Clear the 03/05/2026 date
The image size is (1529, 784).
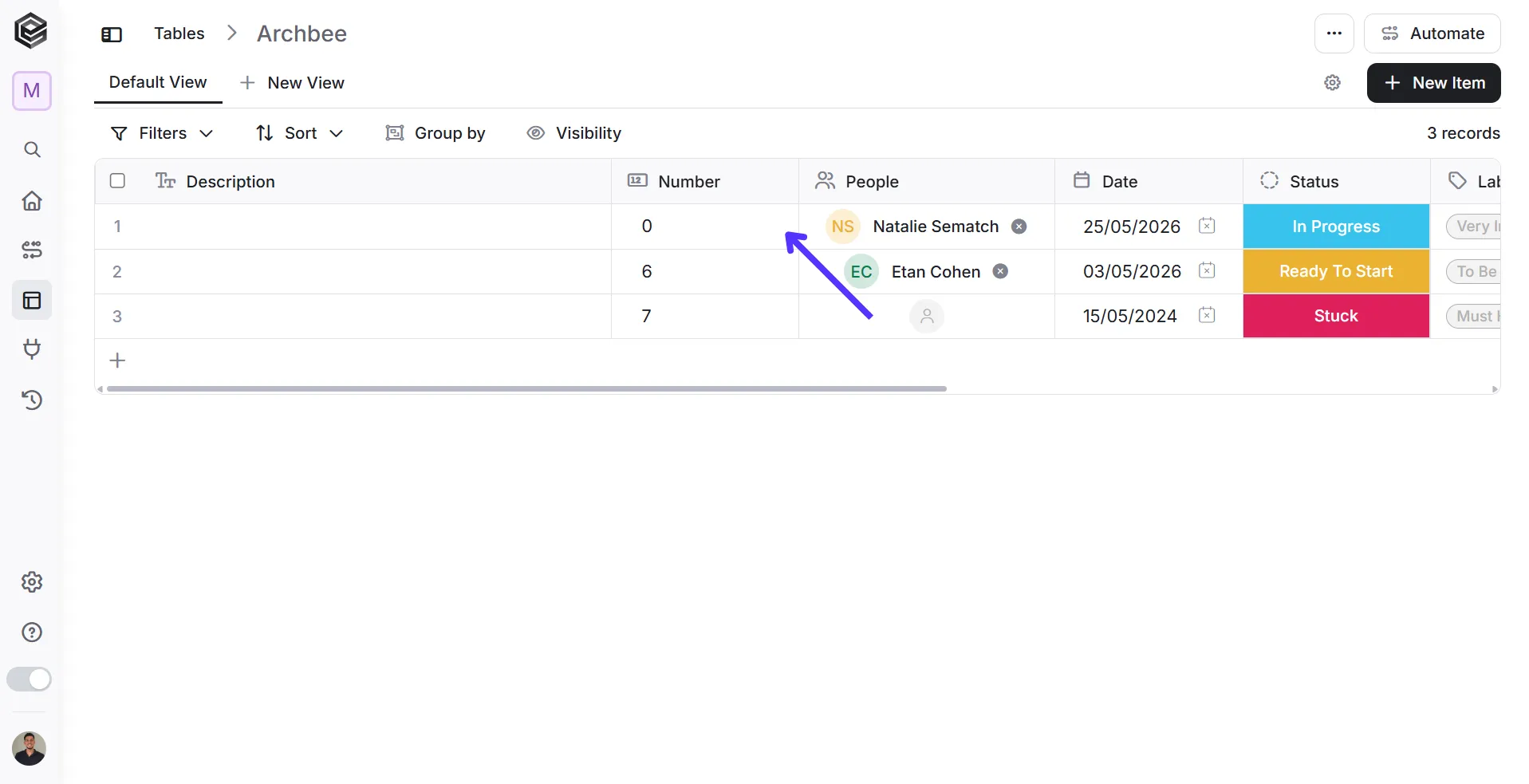[x=1207, y=270]
